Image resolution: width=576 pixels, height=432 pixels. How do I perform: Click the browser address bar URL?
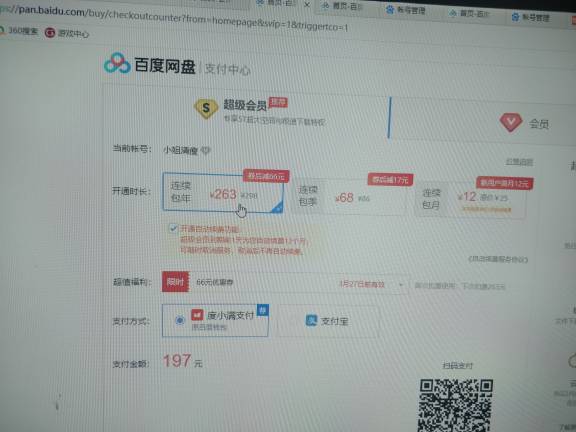(x=174, y=19)
